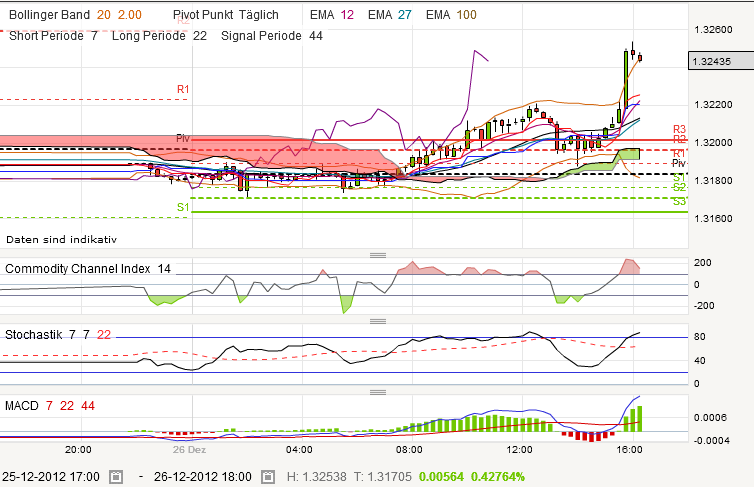Click the 1.32000 price axis label

click(x=713, y=143)
